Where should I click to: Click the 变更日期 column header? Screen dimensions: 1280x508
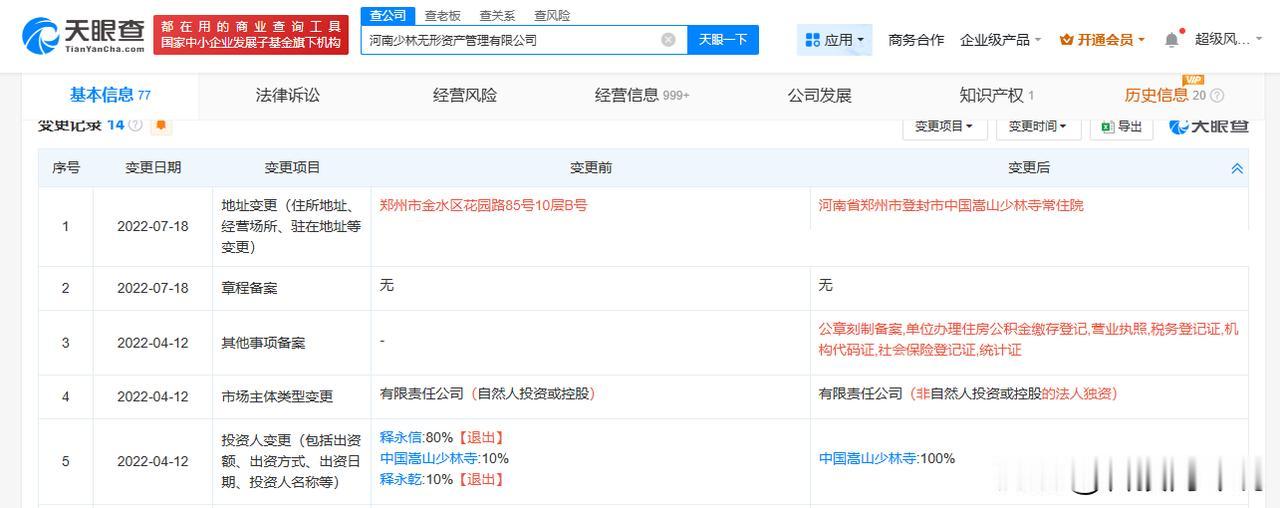coord(153,168)
